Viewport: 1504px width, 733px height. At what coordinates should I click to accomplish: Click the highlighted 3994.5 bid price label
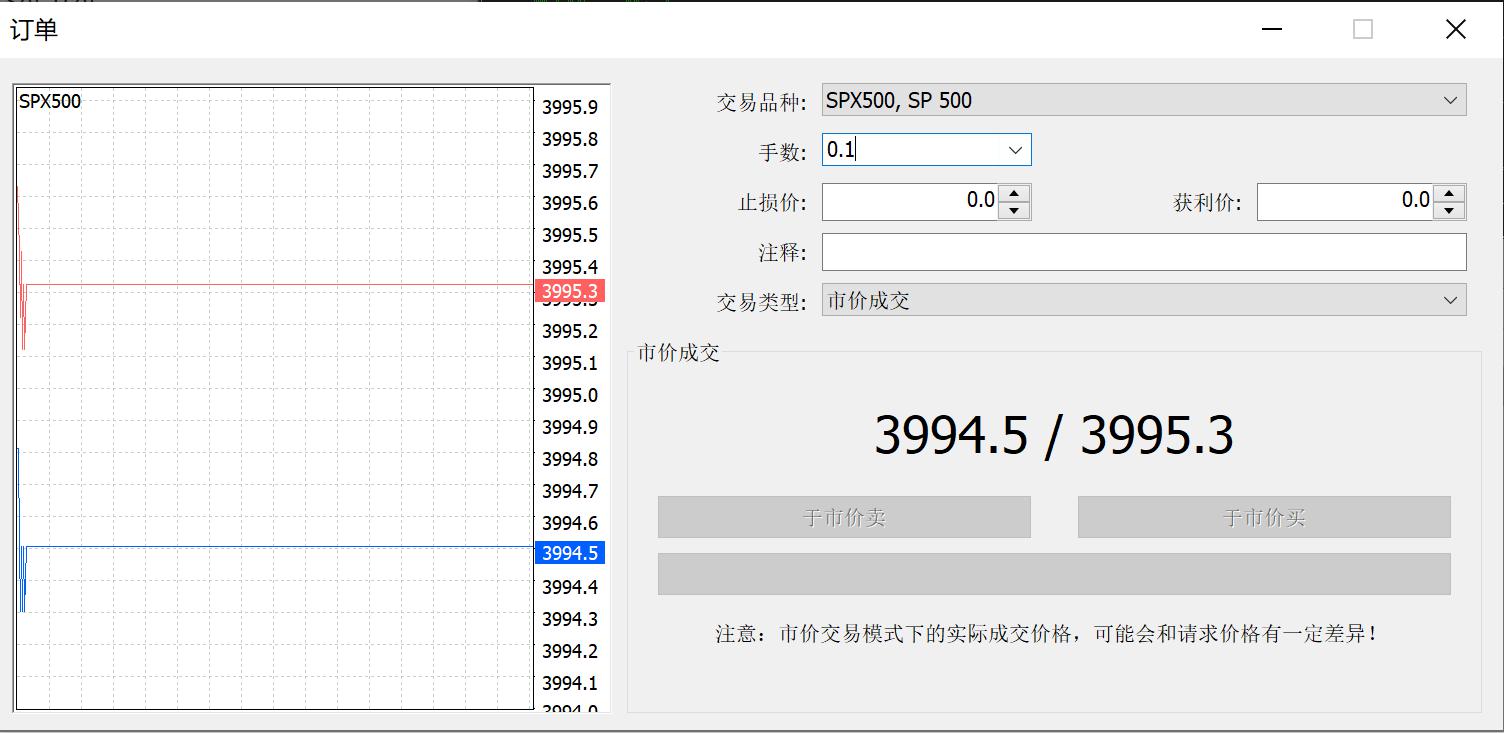point(569,552)
